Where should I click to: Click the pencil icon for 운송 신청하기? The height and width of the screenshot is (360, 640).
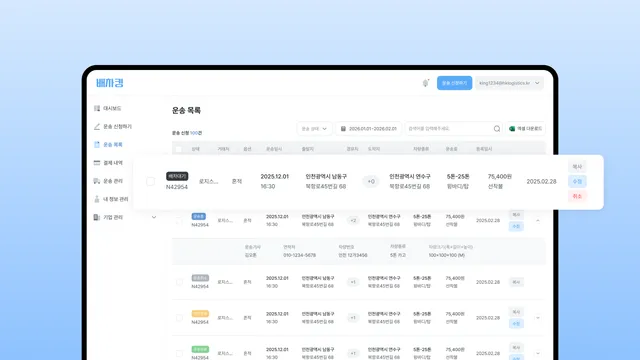tap(97, 127)
